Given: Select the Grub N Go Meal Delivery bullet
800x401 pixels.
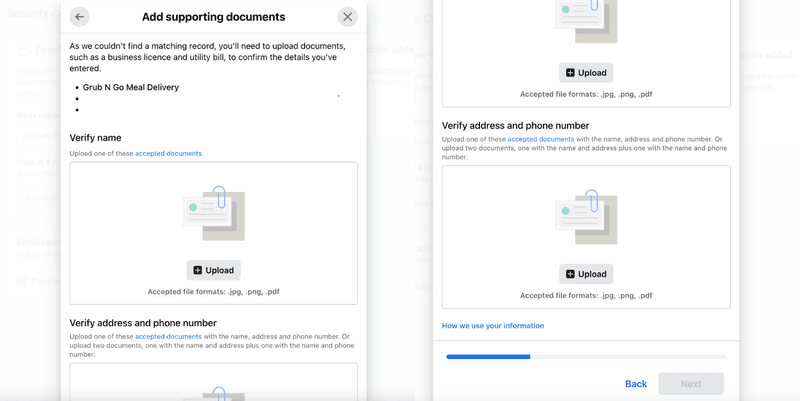Looking at the screenshot, I should pos(131,87).
